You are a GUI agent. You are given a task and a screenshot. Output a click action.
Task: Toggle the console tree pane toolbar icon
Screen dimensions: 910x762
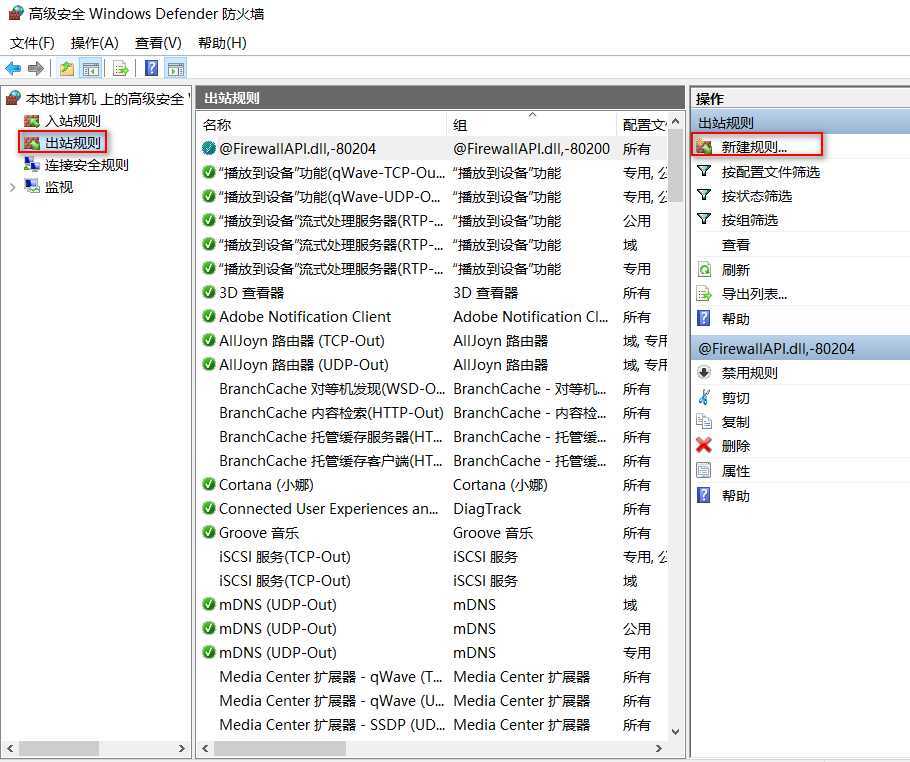[x=91, y=68]
